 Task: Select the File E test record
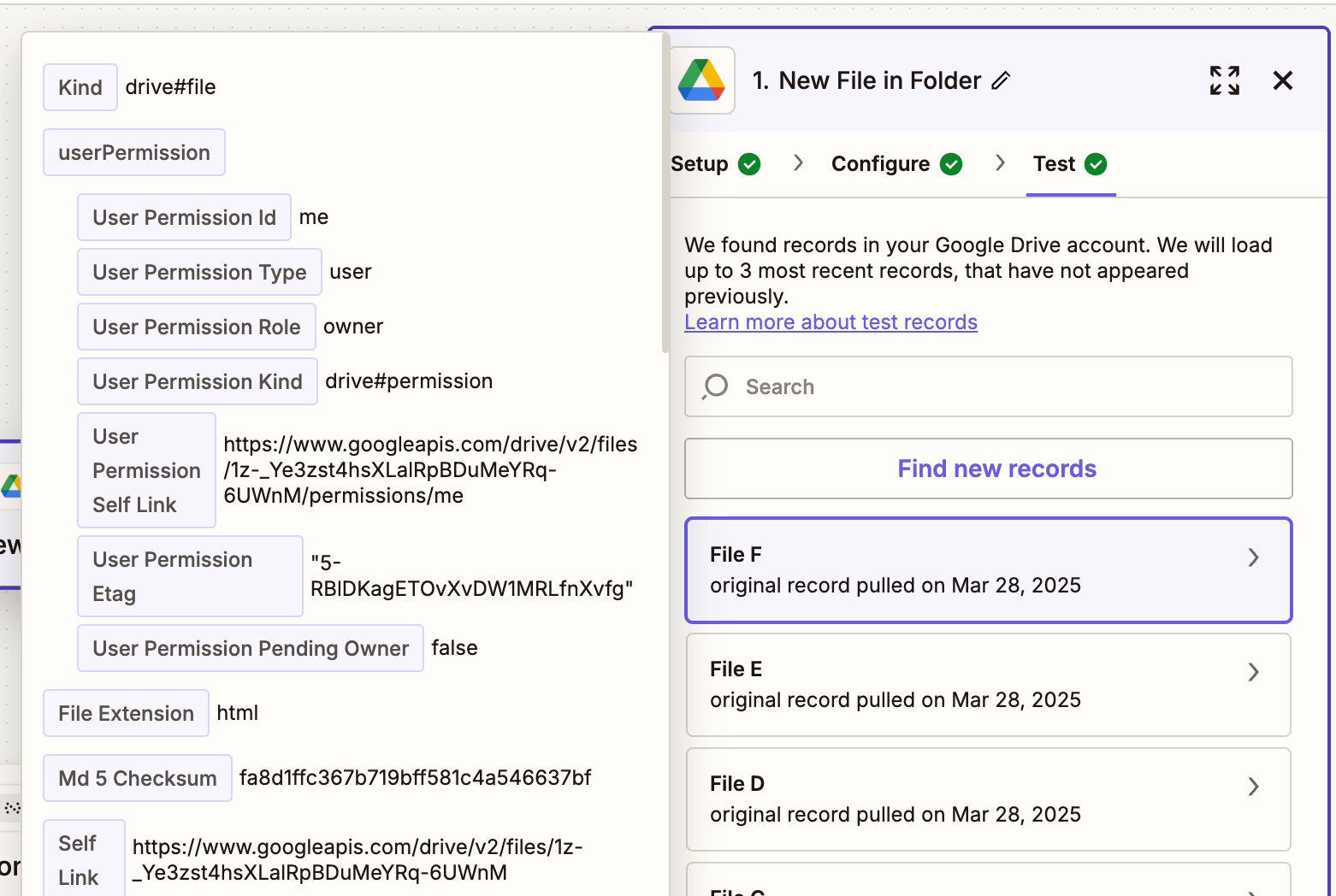click(941, 685)
